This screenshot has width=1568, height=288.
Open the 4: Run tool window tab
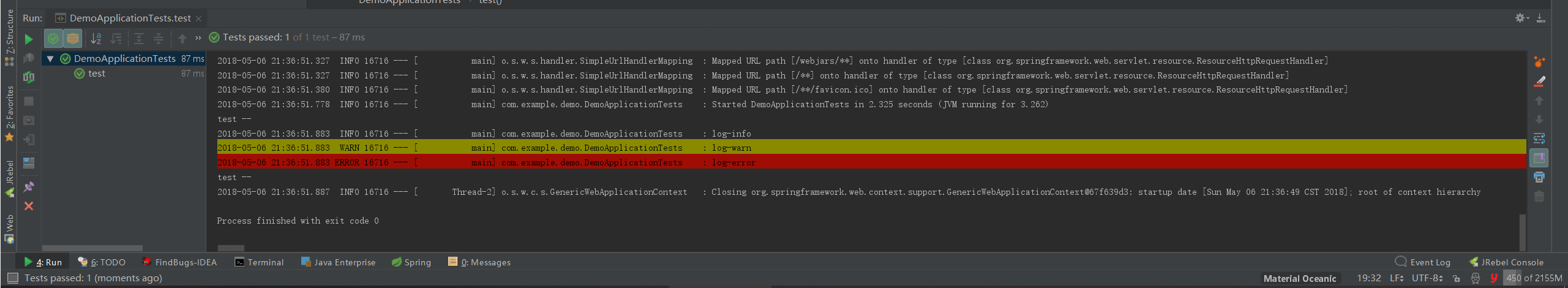tap(43, 262)
